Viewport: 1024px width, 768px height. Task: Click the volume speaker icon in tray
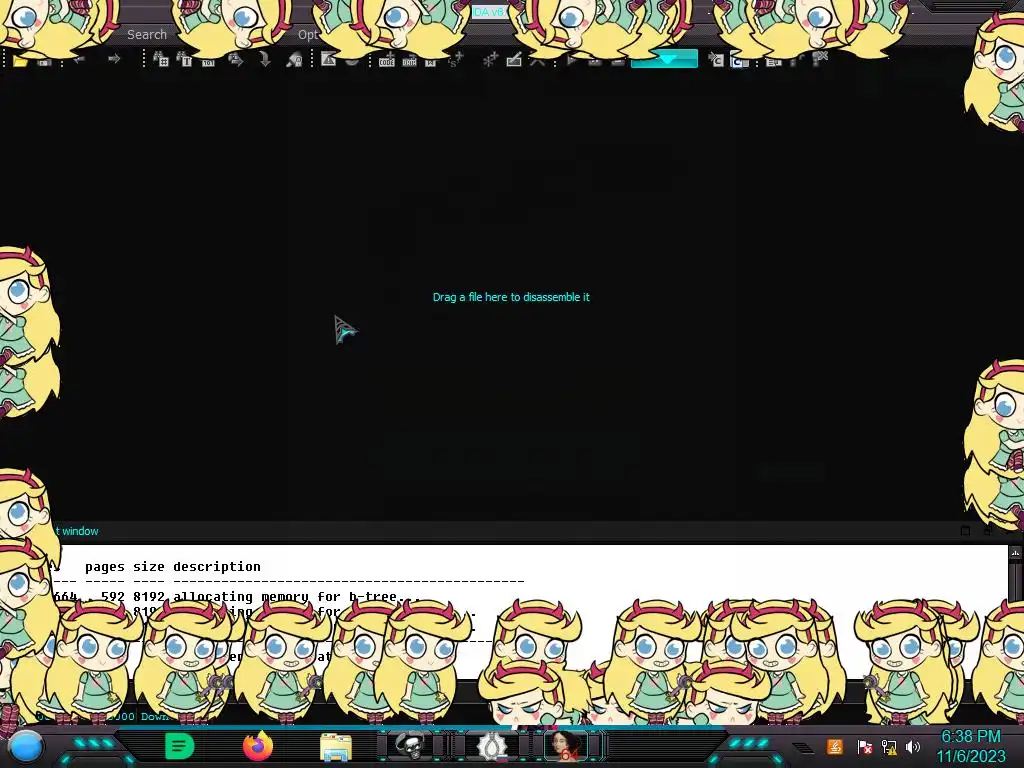[912, 746]
